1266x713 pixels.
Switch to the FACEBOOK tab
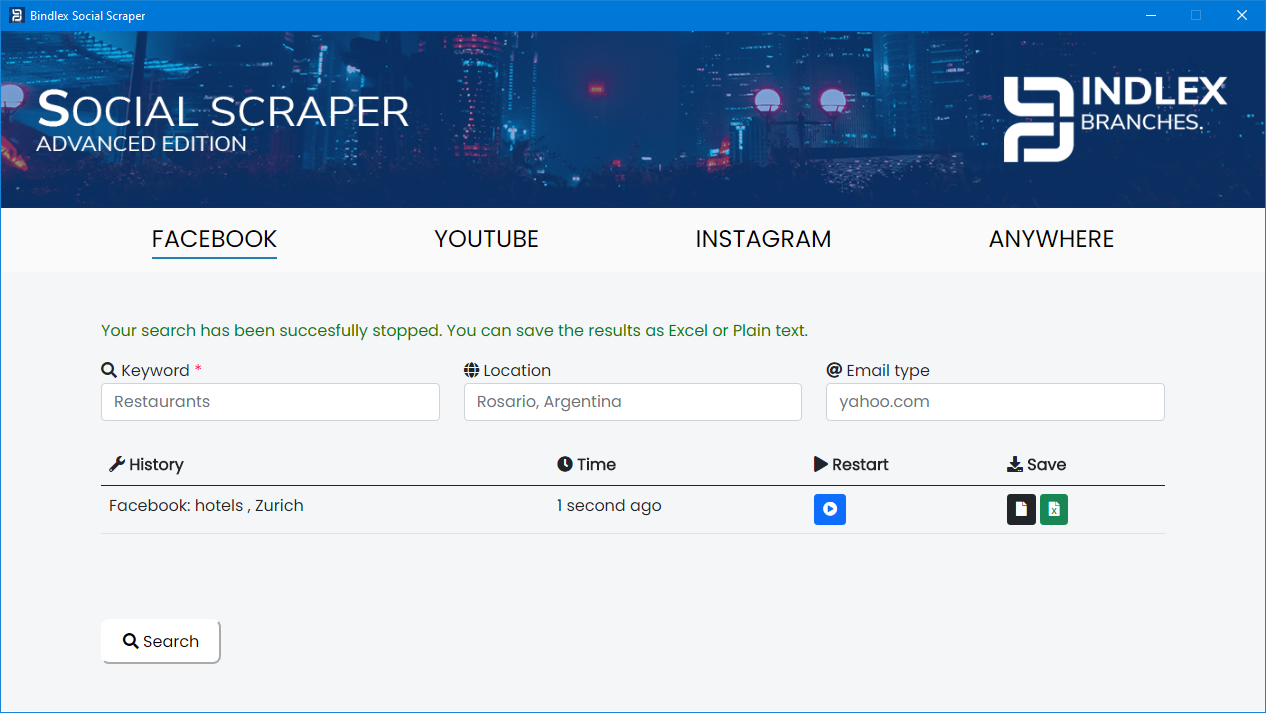click(x=214, y=239)
